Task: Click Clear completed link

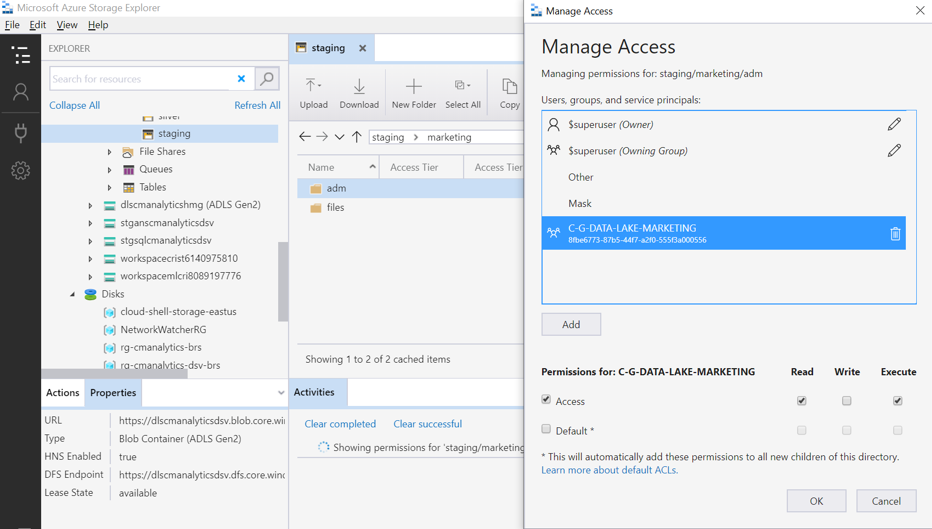Action: coord(340,424)
